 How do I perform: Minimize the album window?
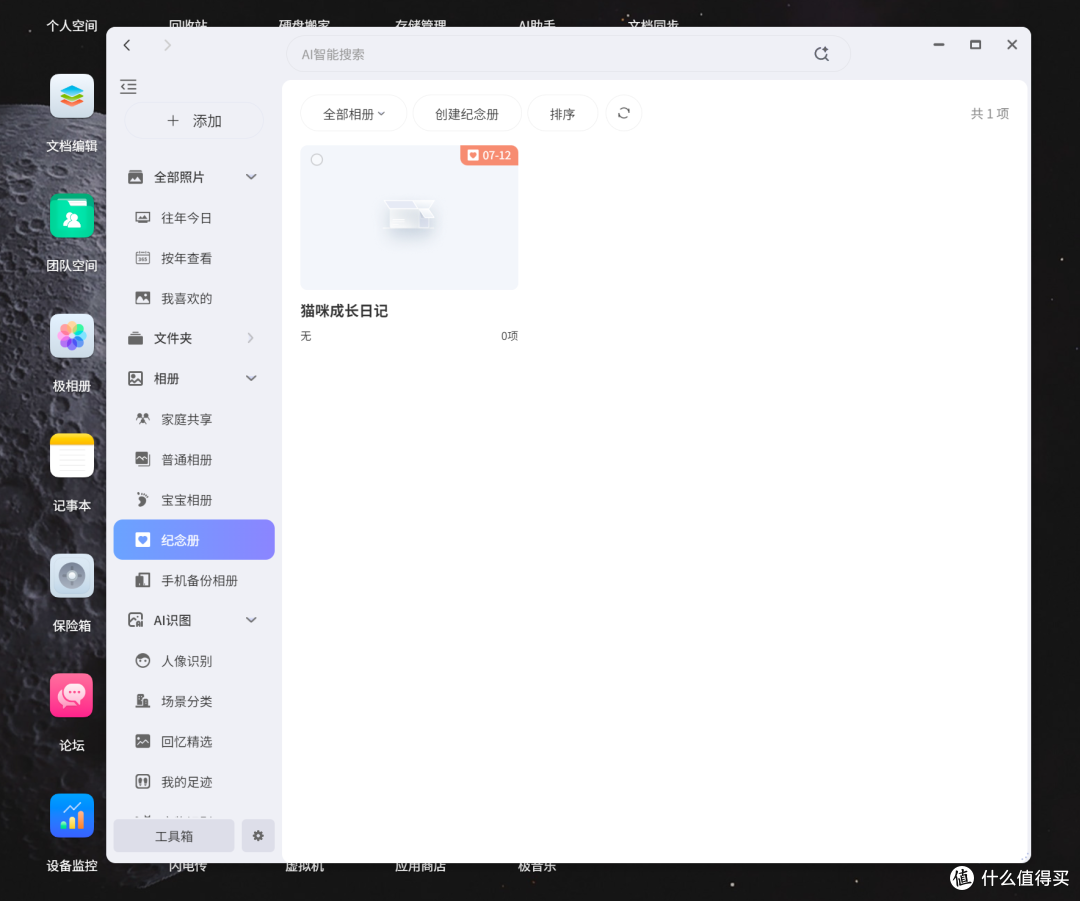point(939,45)
